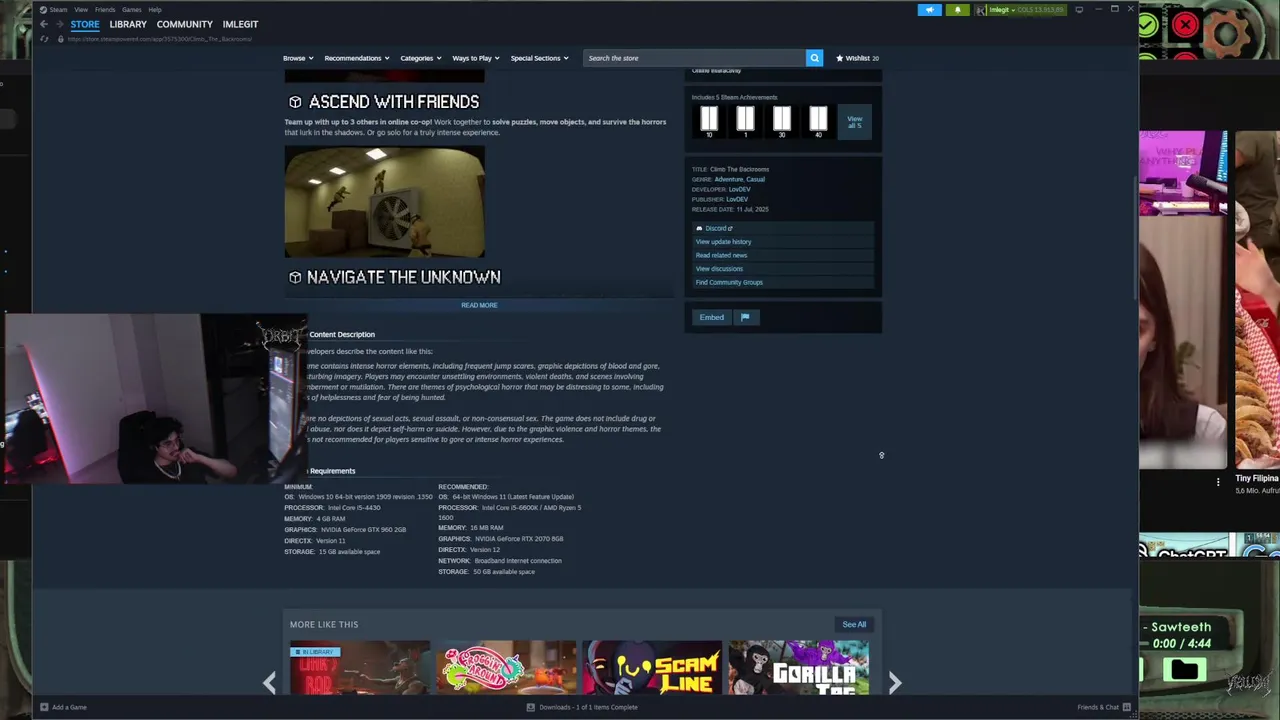Open the COMMUNITY tab
Image resolution: width=1280 pixels, height=720 pixels.
(185, 24)
